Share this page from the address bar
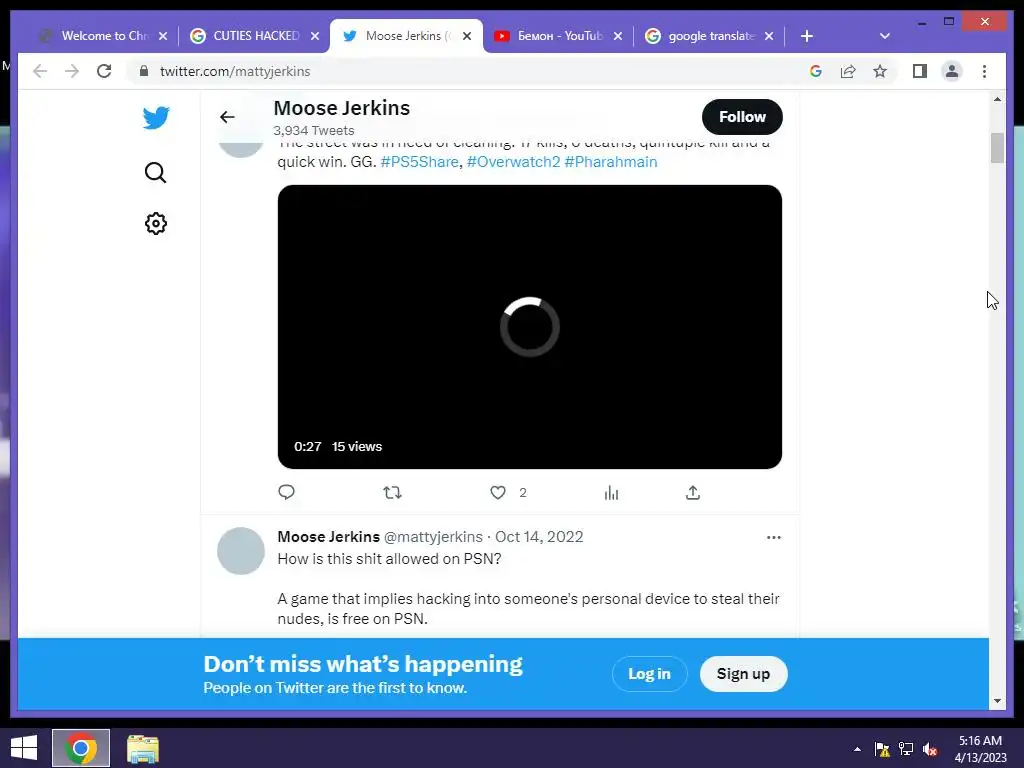 848,71
